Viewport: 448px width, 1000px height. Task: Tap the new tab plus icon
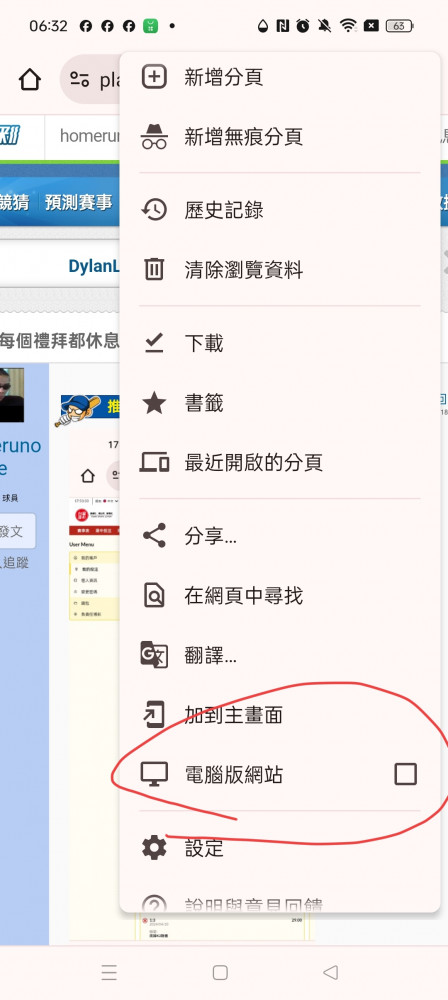[x=154, y=77]
